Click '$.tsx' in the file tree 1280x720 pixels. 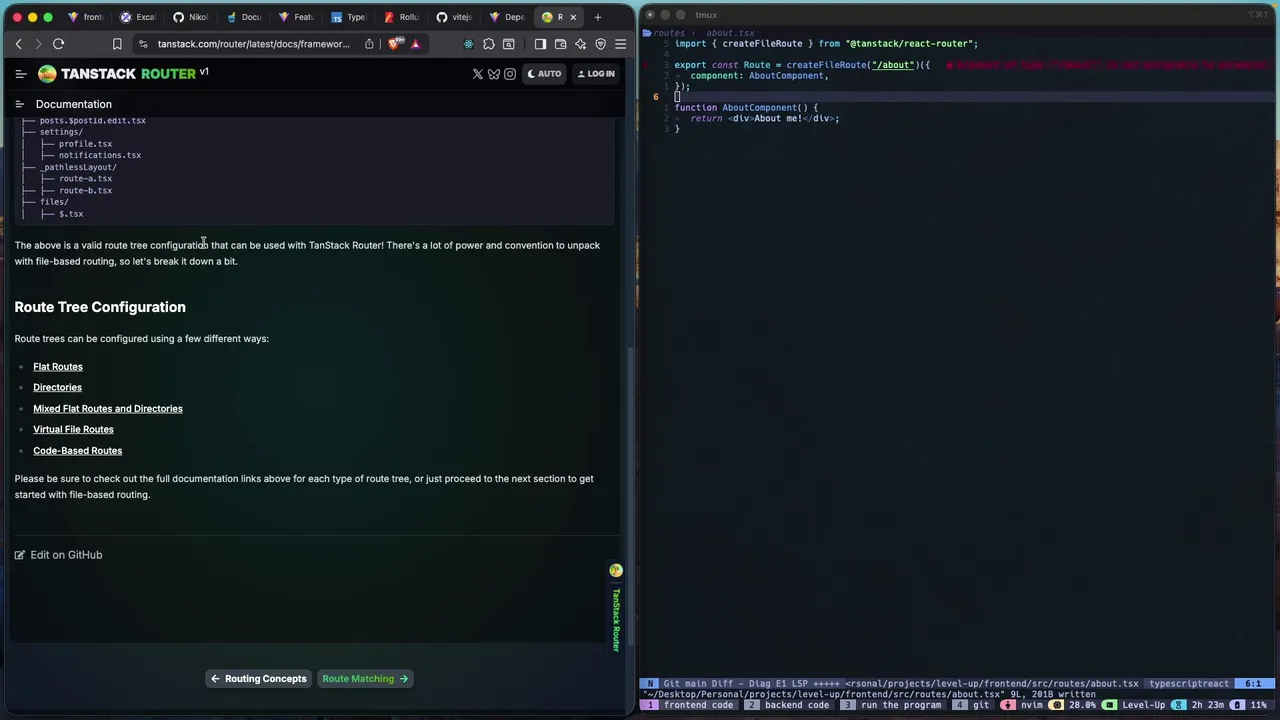(71, 214)
